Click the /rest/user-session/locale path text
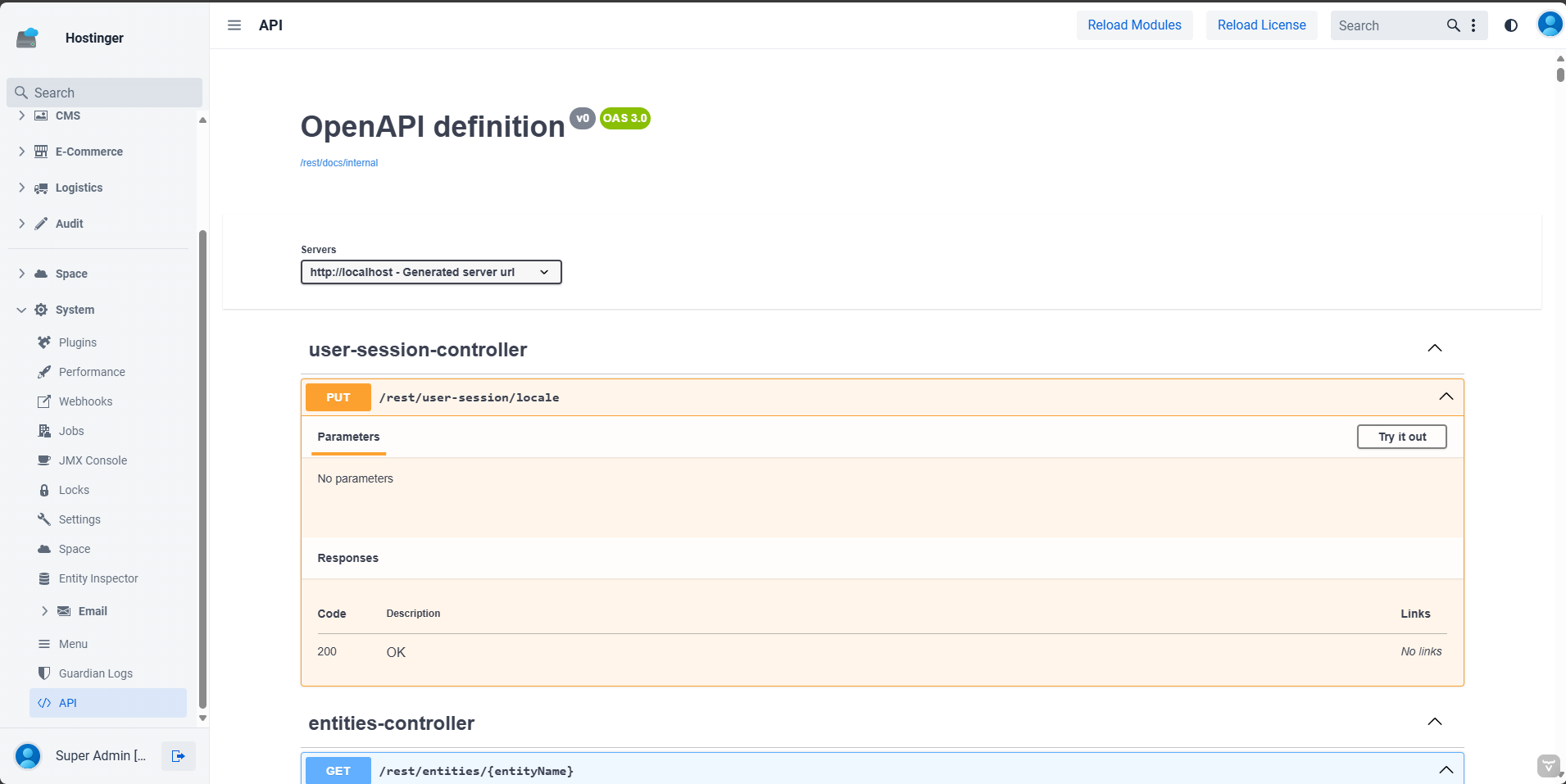 click(469, 397)
